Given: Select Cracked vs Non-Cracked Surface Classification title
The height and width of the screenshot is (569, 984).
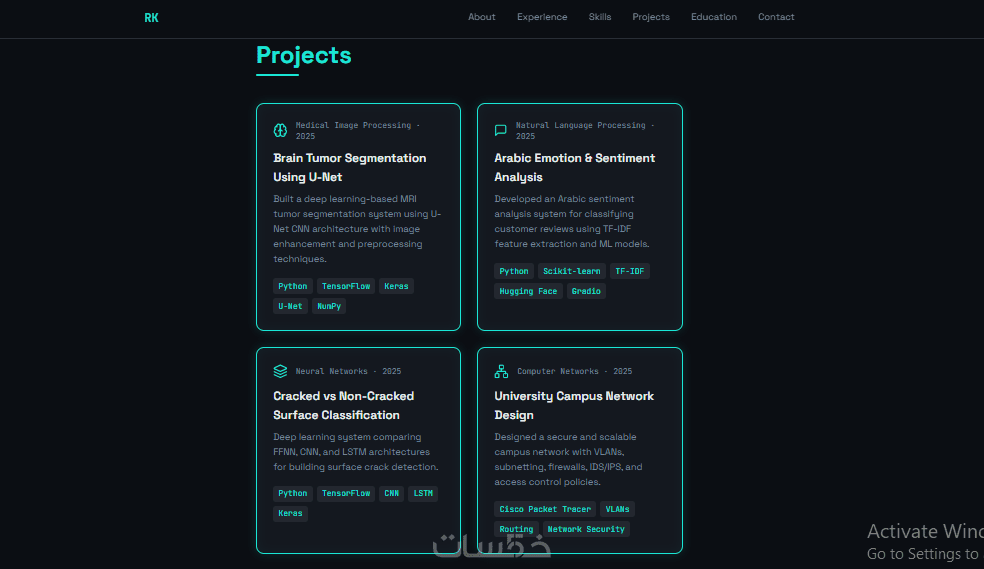Looking at the screenshot, I should point(343,405).
